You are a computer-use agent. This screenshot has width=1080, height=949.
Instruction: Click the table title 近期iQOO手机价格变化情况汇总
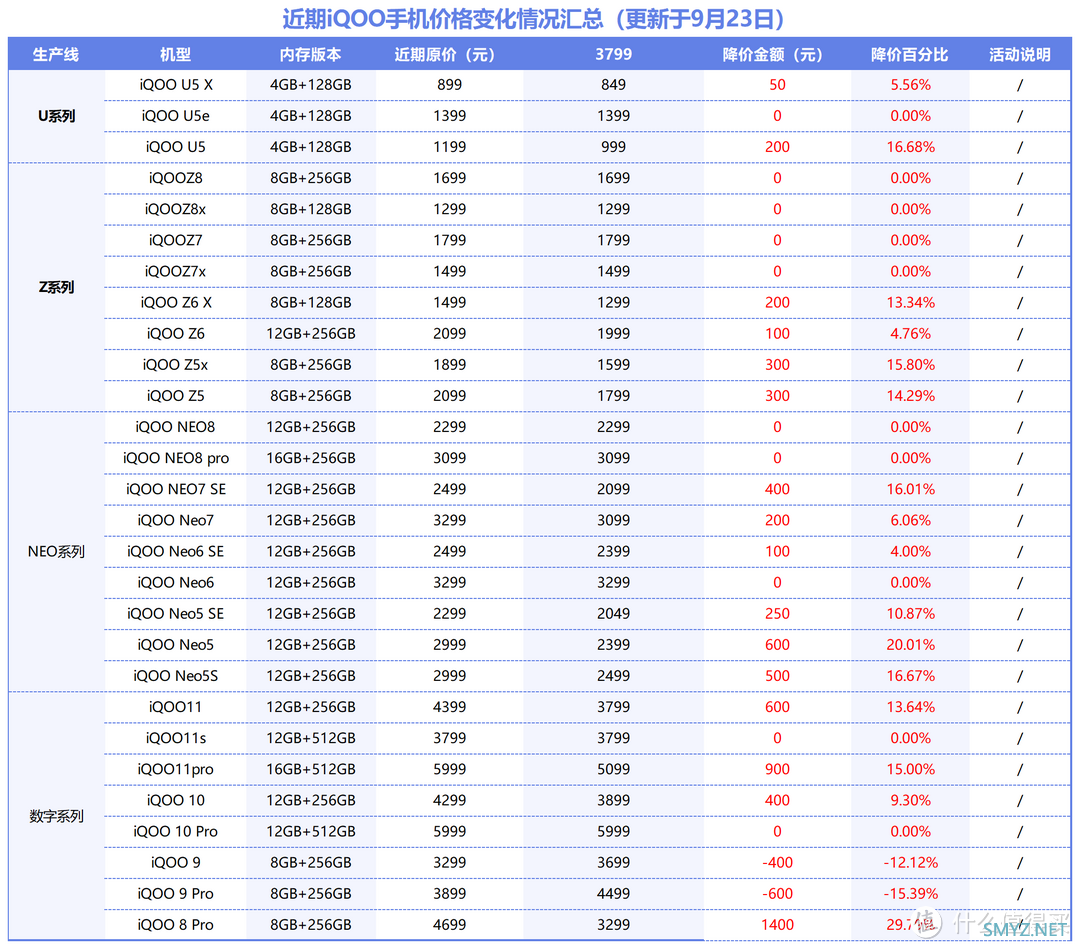[442, 19]
